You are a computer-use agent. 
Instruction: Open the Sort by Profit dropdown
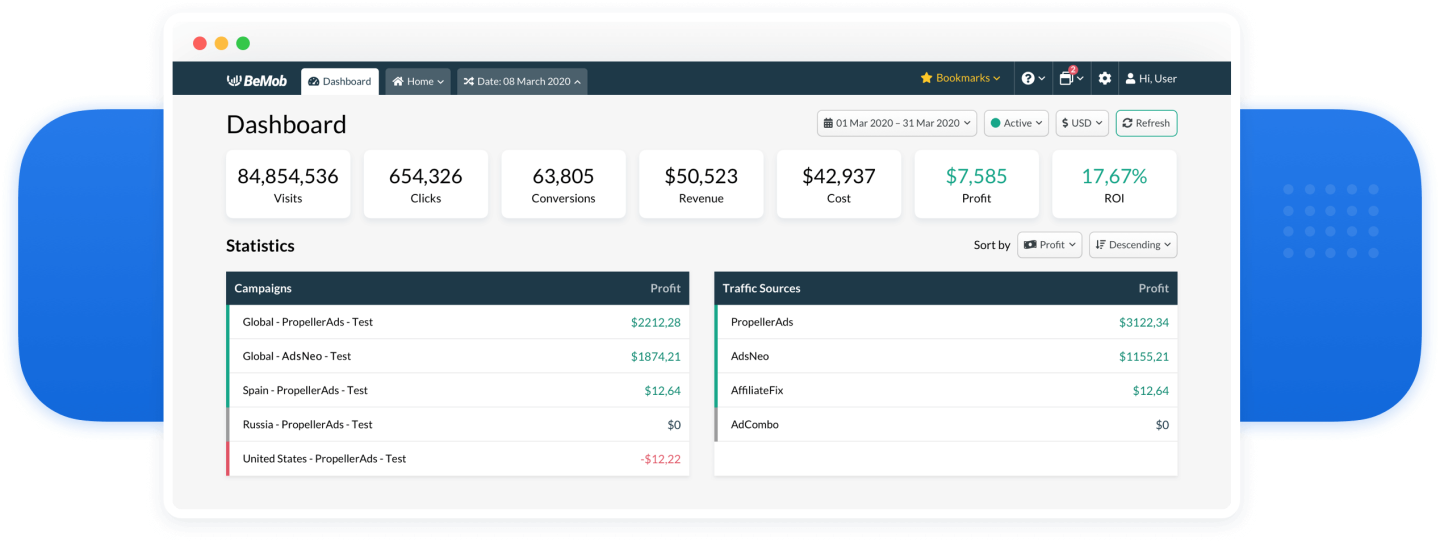1049,245
